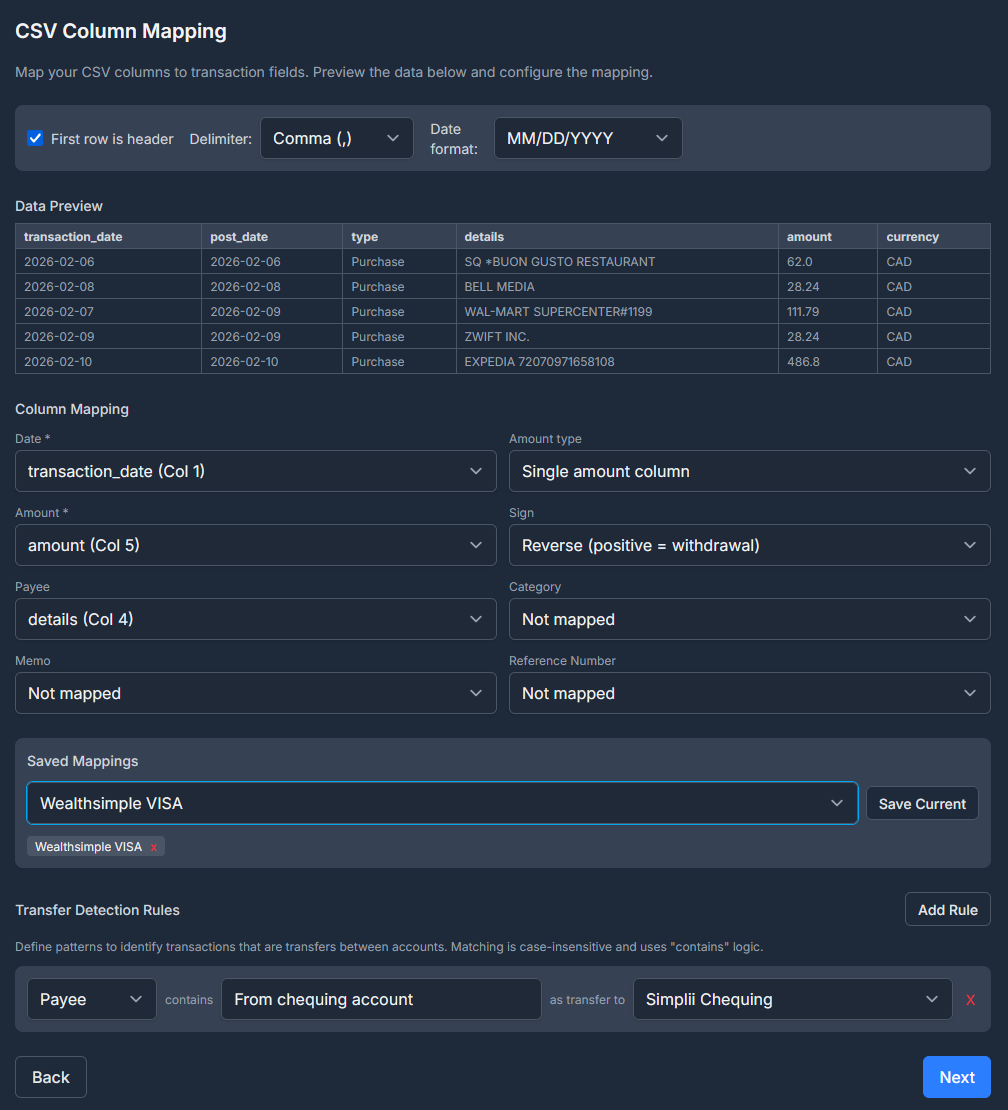Open the Sign dropdown
The image size is (1008, 1110).
click(x=750, y=545)
